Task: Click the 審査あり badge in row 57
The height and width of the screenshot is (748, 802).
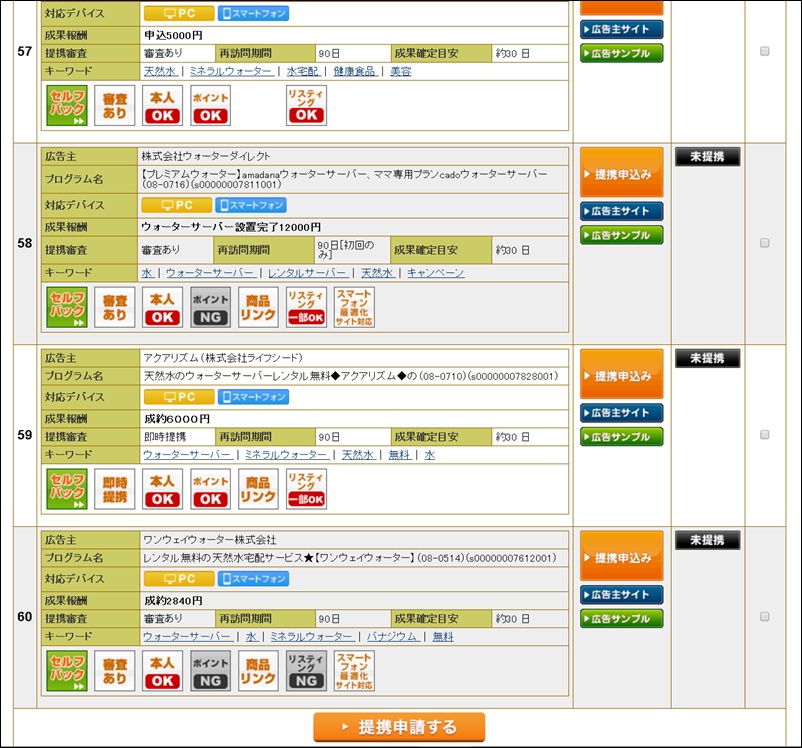Action: pyautogui.click(x=115, y=105)
